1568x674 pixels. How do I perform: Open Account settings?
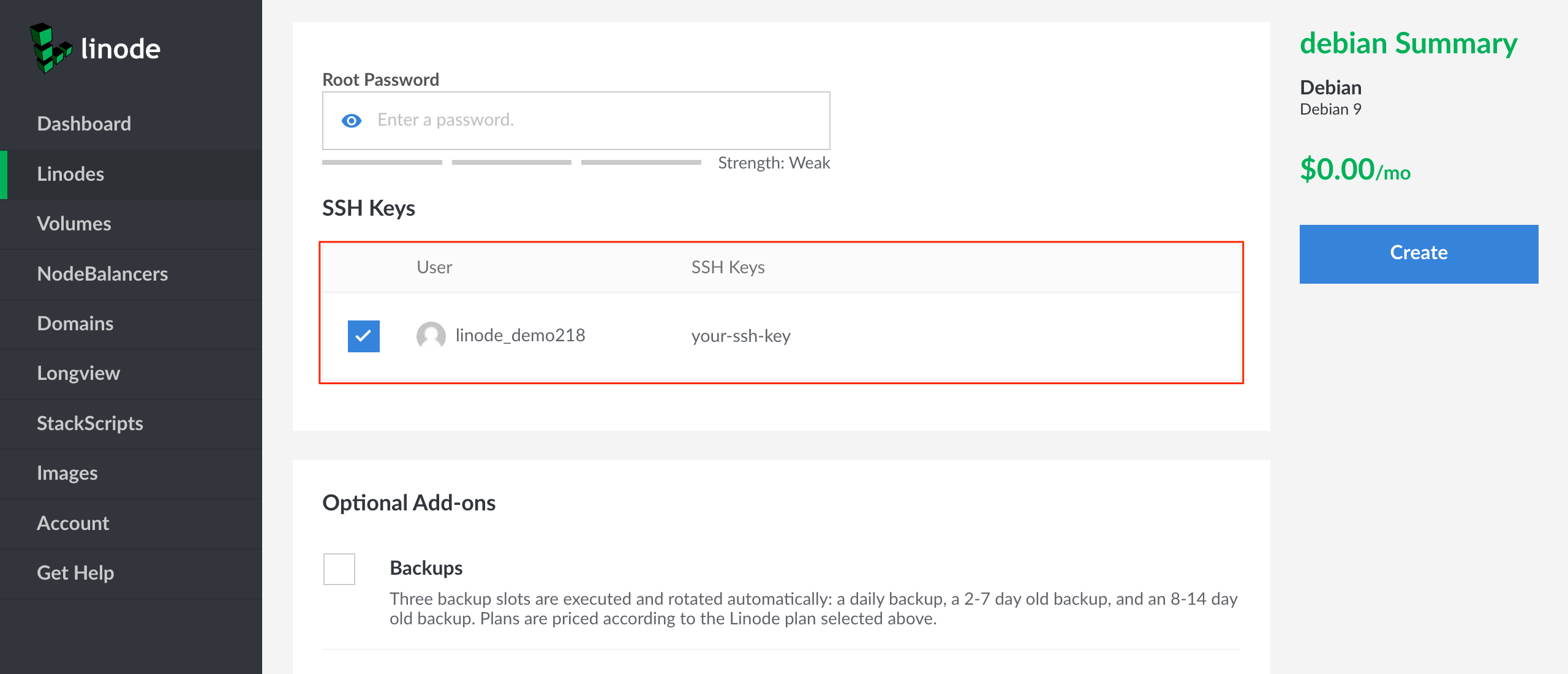point(73,523)
